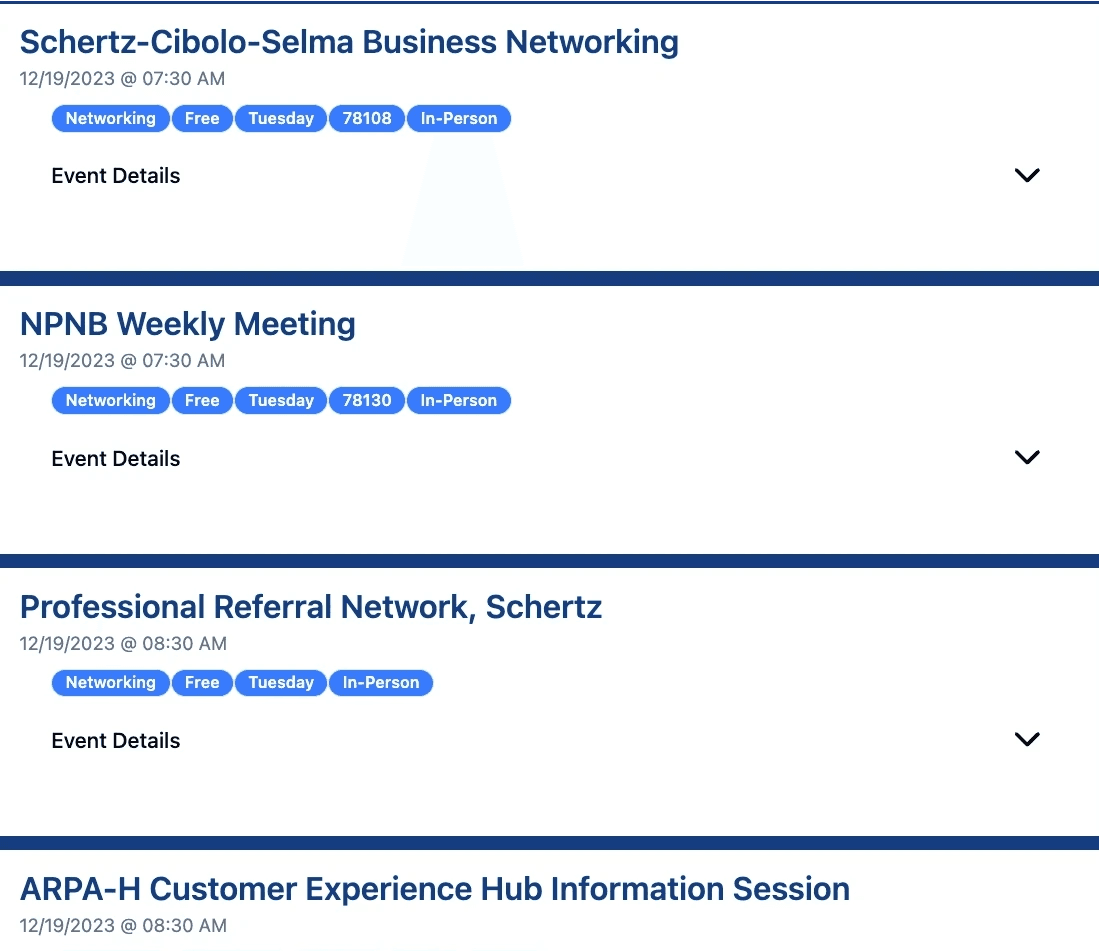The height and width of the screenshot is (951, 1099).
Task: Open the NPNB Weekly Meeting event
Action: point(187,324)
